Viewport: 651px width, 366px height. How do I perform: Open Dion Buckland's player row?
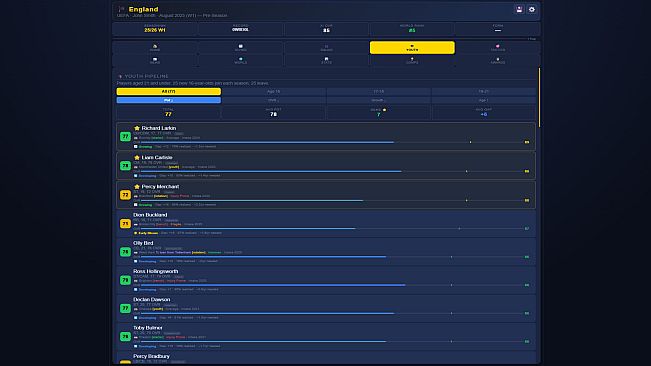pyautogui.click(x=326, y=223)
